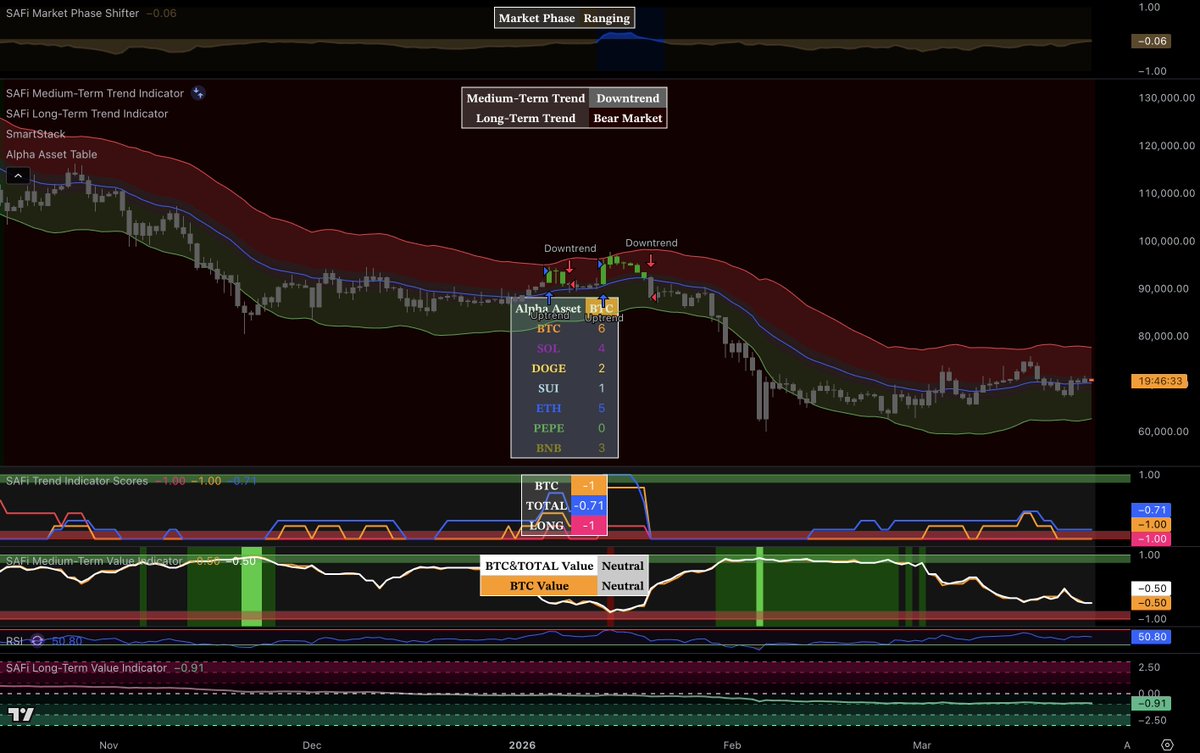Click the Feb label on the time axis
Image resolution: width=1200 pixels, height=753 pixels.
click(732, 745)
